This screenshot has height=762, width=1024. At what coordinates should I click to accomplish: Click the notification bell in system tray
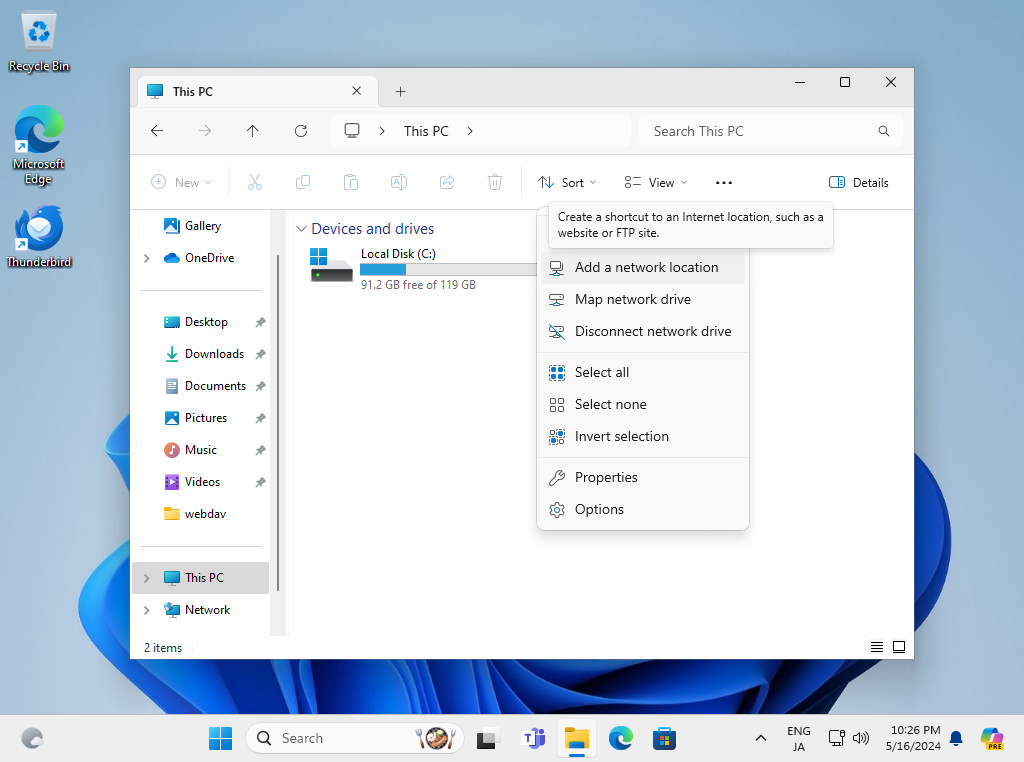(x=956, y=738)
